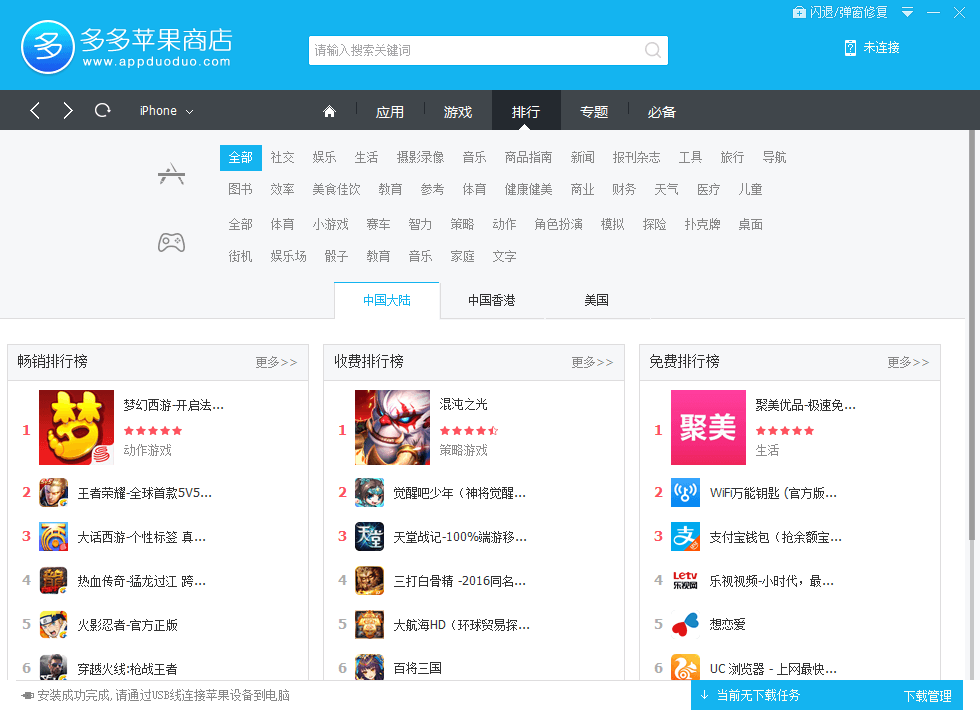Click the forward navigation arrow
Image resolution: width=980 pixels, height=710 pixels.
[67, 111]
